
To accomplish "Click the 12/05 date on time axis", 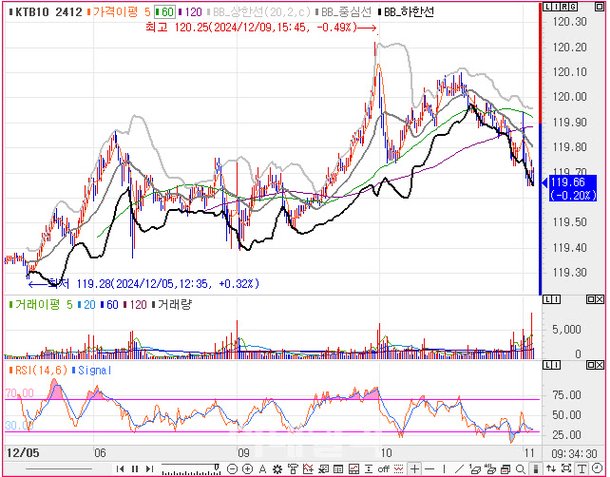I will tap(23, 453).
